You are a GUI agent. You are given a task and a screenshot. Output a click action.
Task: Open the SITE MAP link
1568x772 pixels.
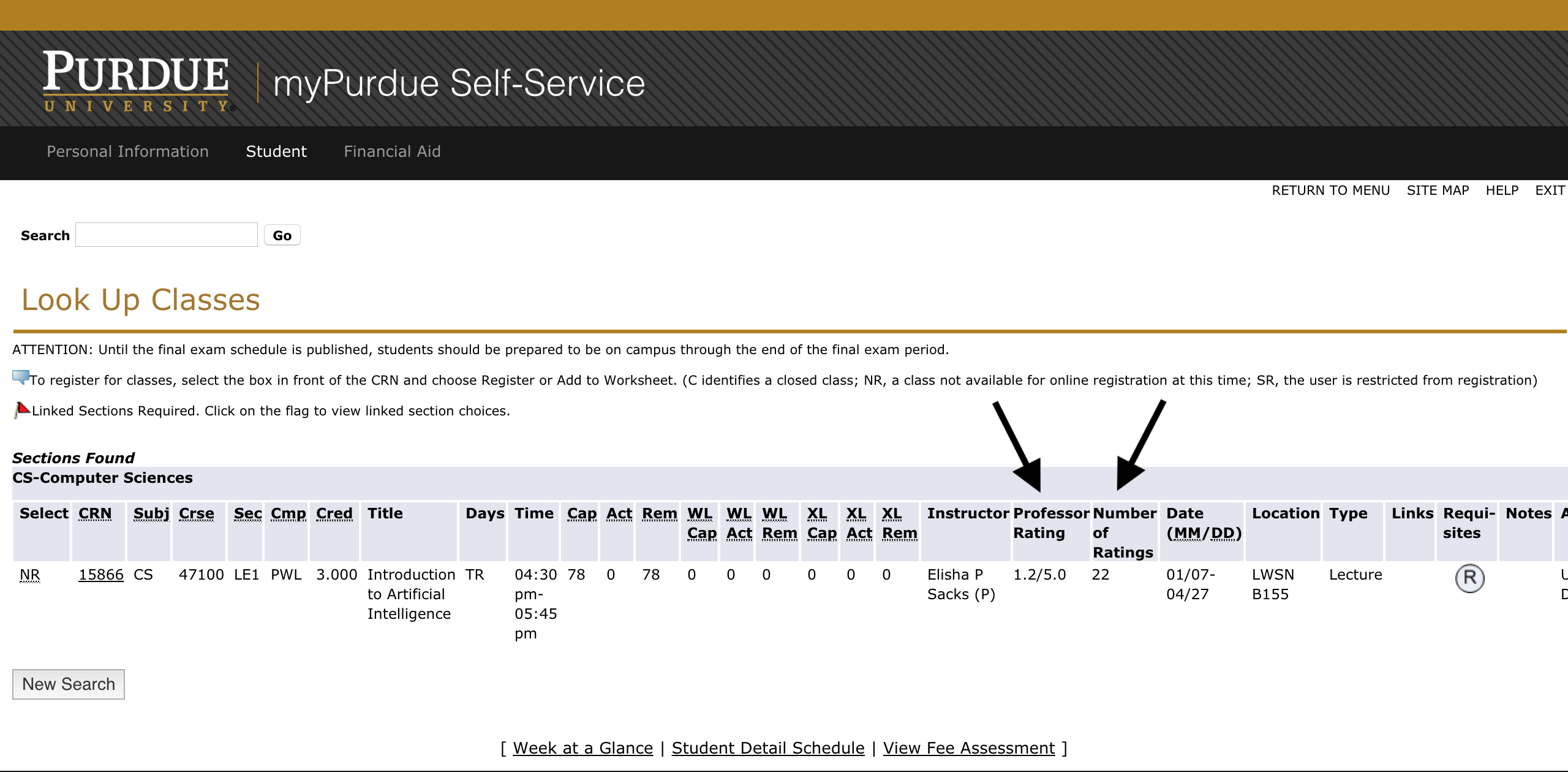1438,191
